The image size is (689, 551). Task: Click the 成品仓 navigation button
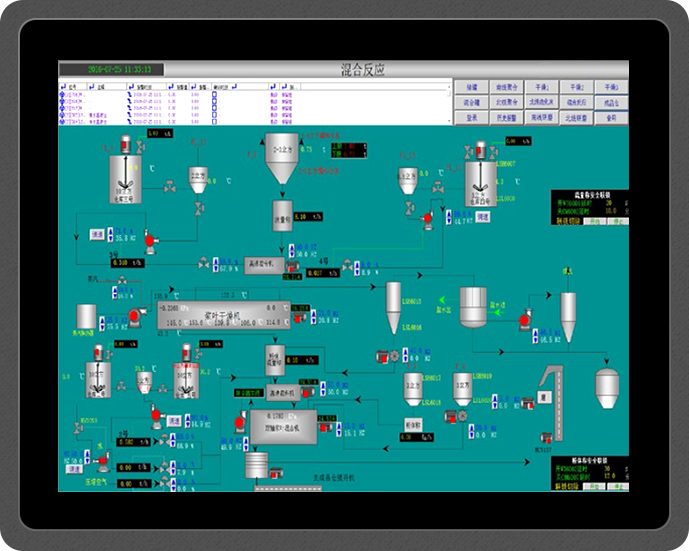(610, 102)
